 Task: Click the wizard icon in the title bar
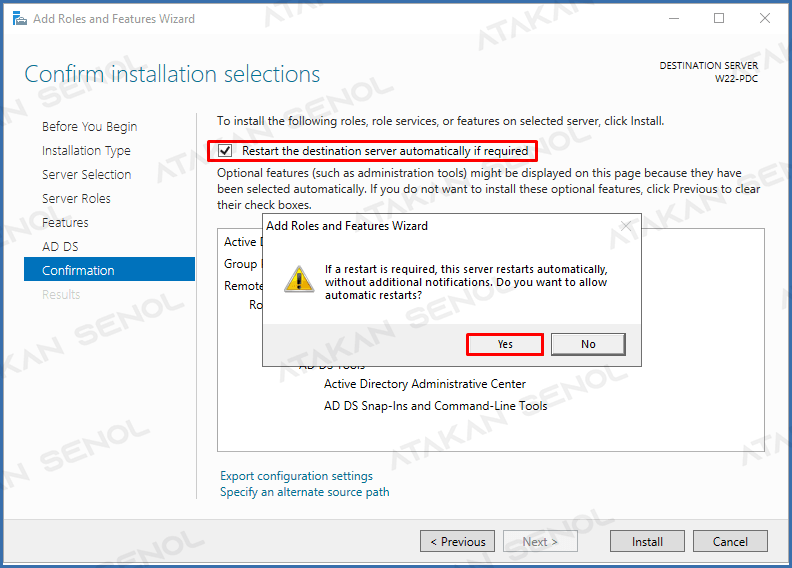tap(20, 19)
